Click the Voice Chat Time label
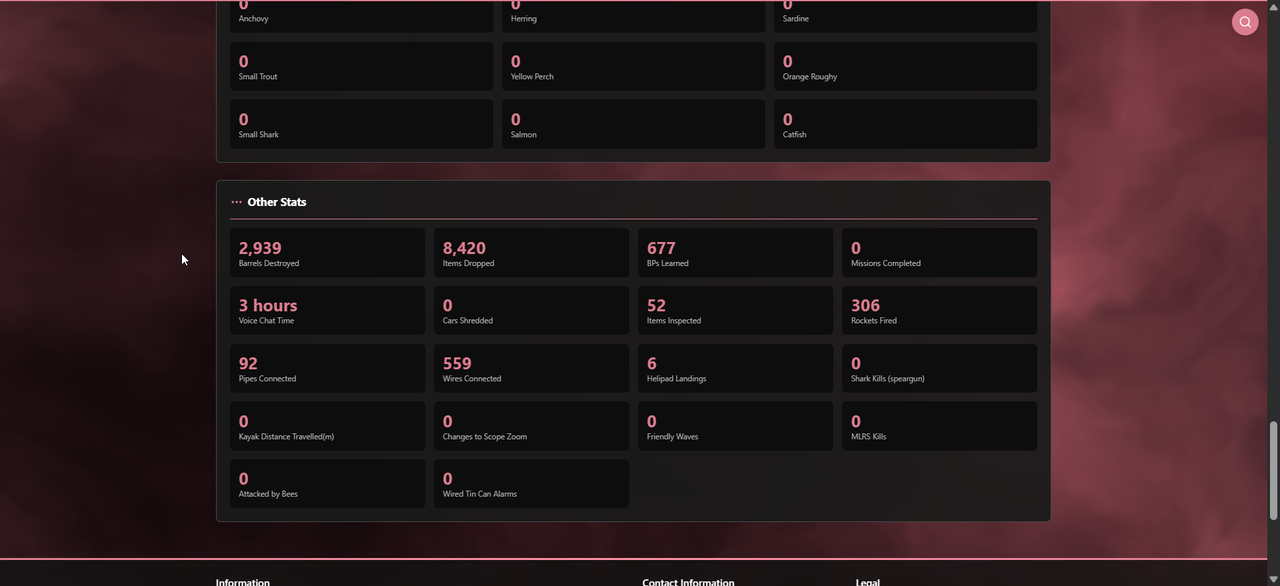 pos(266,321)
